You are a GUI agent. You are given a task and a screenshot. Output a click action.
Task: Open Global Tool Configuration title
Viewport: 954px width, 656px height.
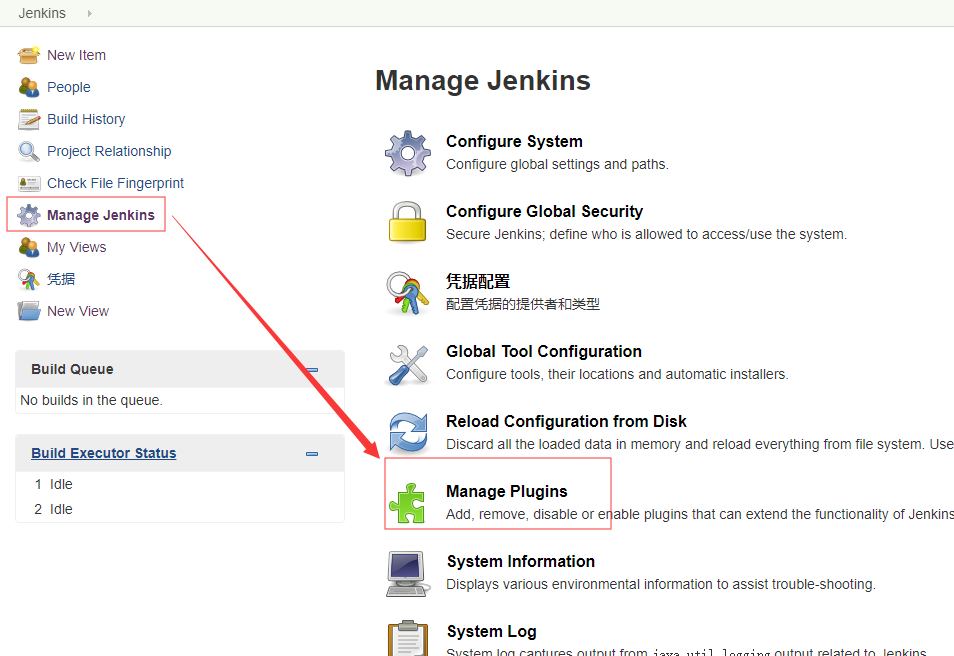pyautogui.click(x=544, y=352)
